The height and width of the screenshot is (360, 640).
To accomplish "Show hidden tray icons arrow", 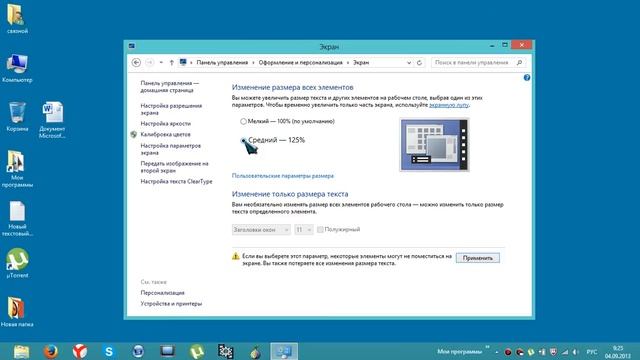I will [x=497, y=352].
